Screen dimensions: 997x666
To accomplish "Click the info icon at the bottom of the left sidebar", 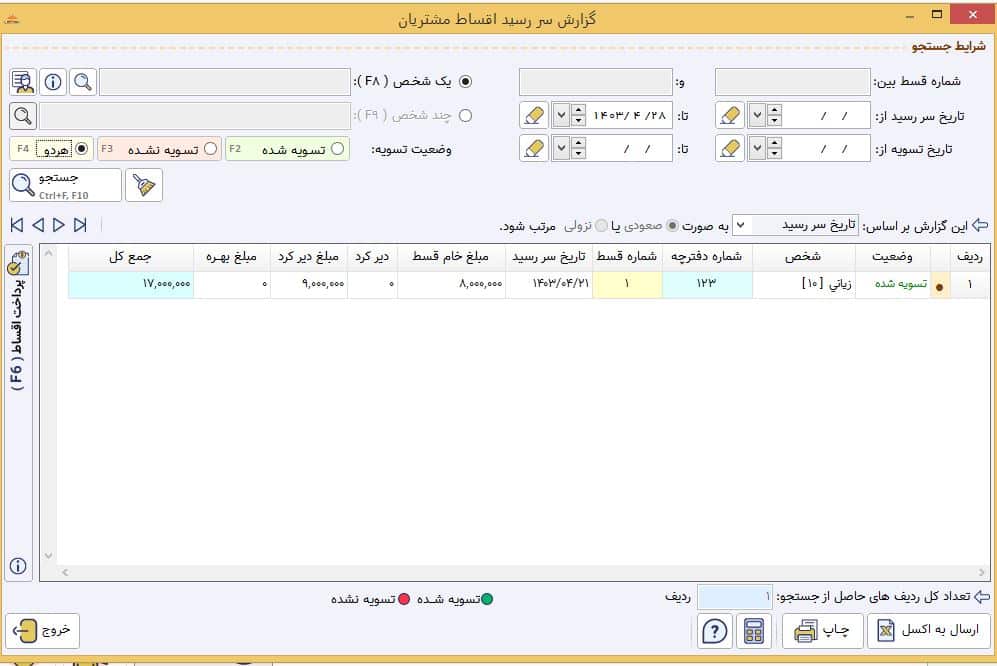I will coord(18,565).
